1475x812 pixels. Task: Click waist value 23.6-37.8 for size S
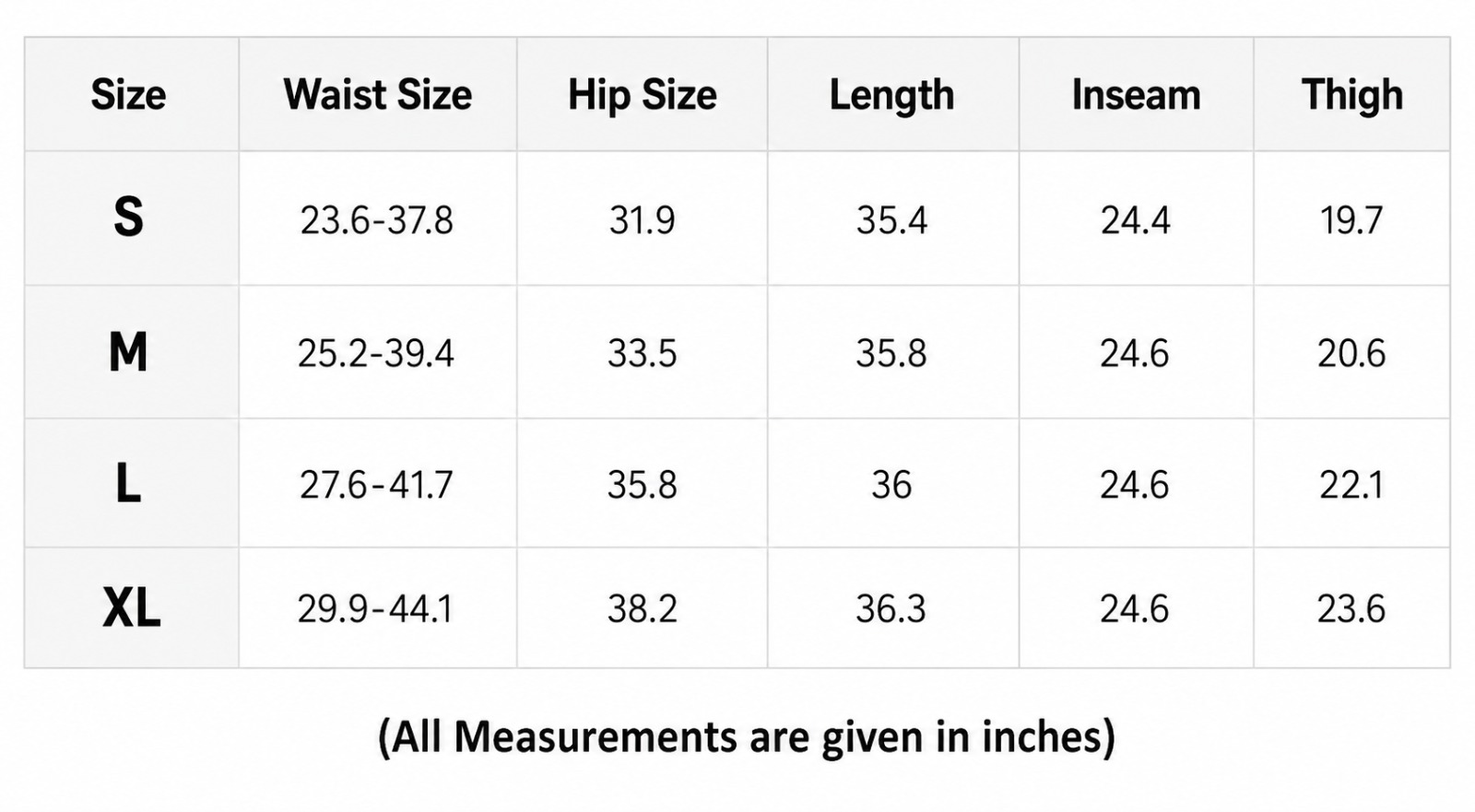[376, 220]
